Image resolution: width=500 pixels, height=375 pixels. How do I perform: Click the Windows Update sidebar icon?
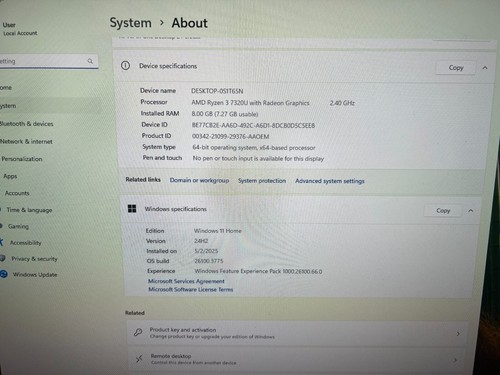4,274
